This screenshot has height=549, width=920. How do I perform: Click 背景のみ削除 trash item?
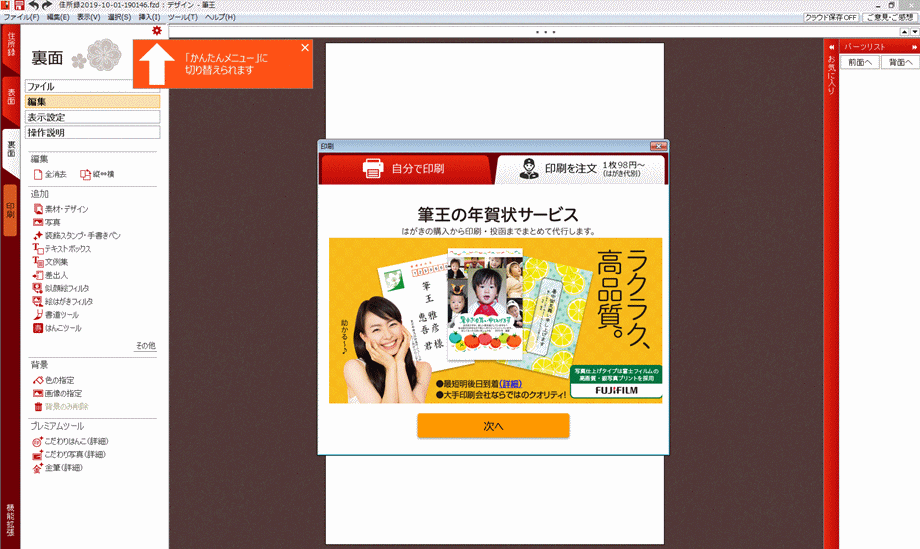point(61,406)
